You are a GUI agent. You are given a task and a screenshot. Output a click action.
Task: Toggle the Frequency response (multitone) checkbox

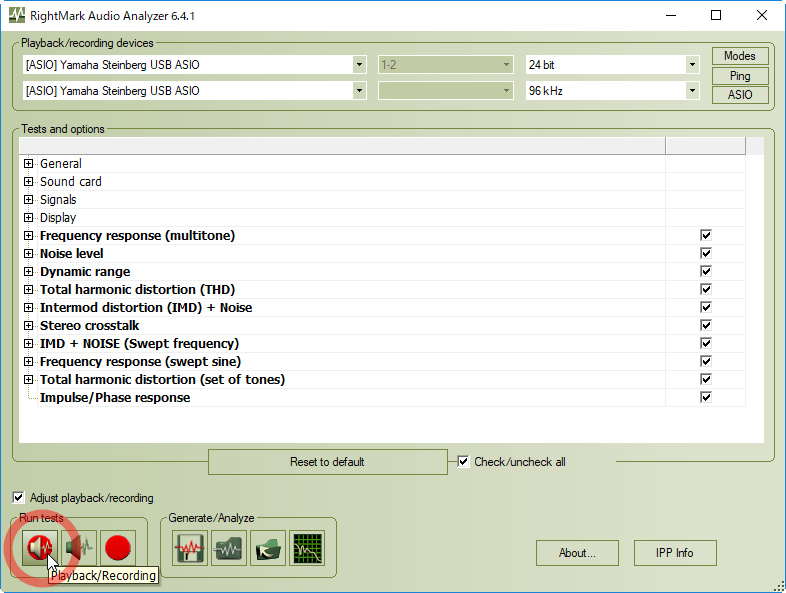coord(706,235)
